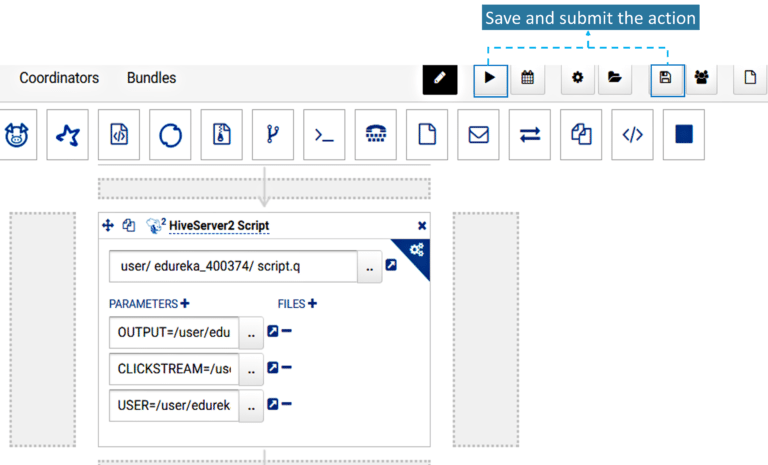Screen dimensions: 768x465
Task: Toggle edit mode with pencil button
Action: tap(439, 78)
